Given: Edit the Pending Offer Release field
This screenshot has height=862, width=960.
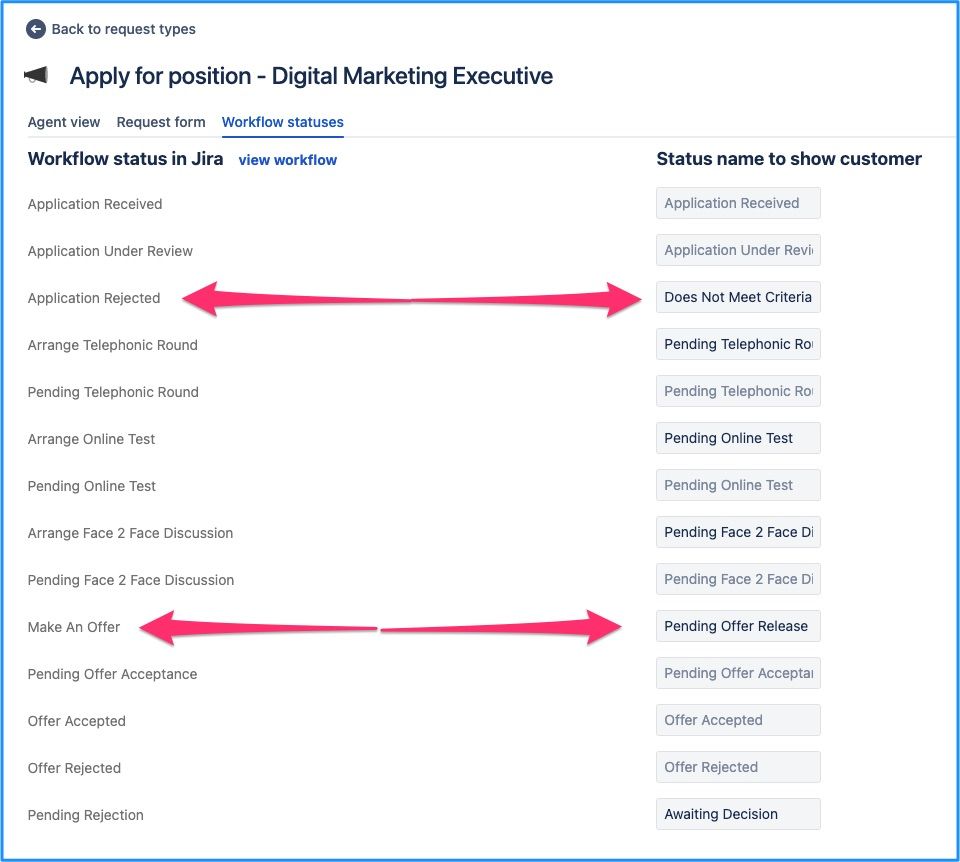Looking at the screenshot, I should coord(738,626).
